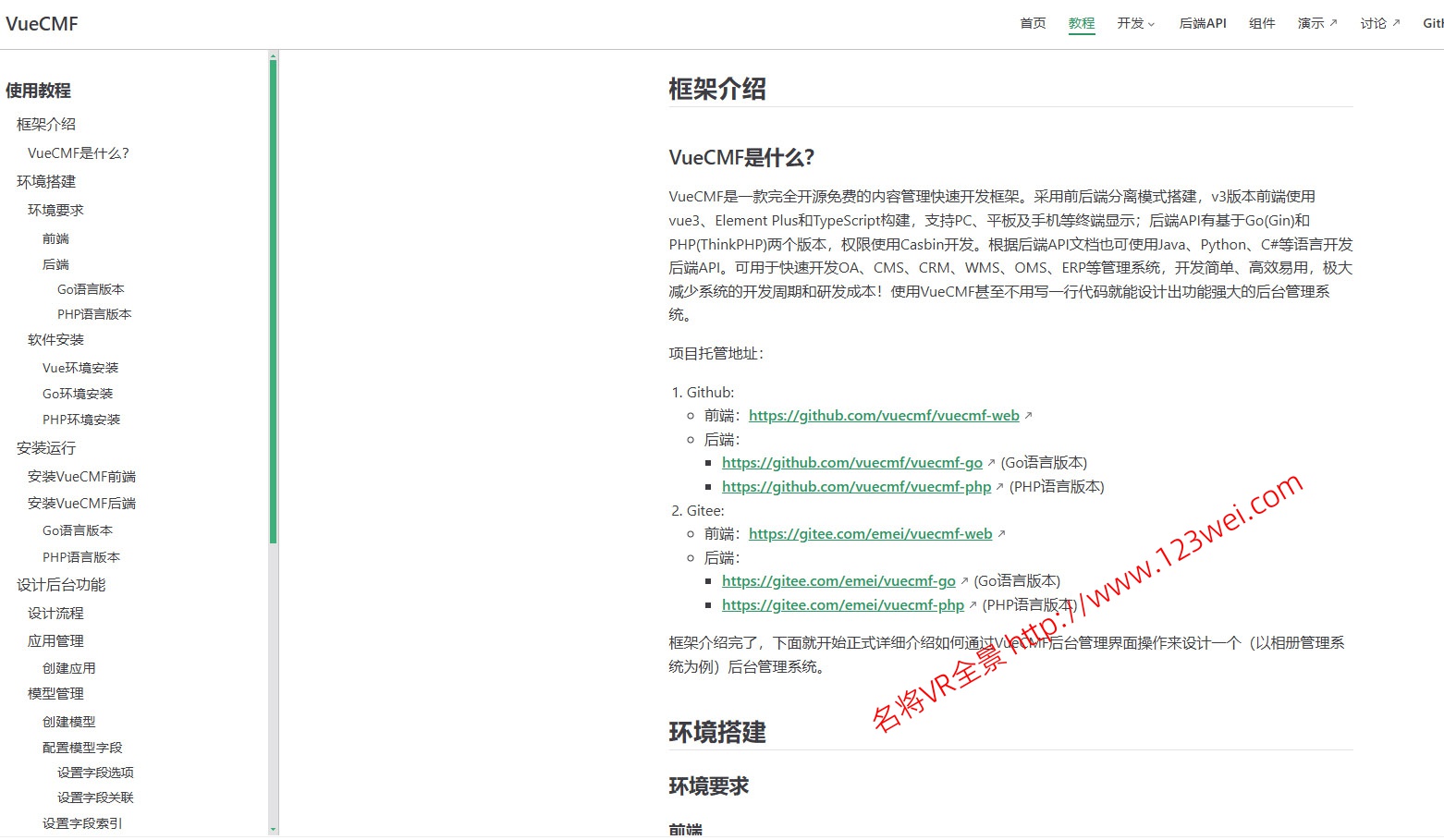The image size is (1444, 840).
Task: Click the external link arrow next to 演示
Action: [x=1331, y=23]
